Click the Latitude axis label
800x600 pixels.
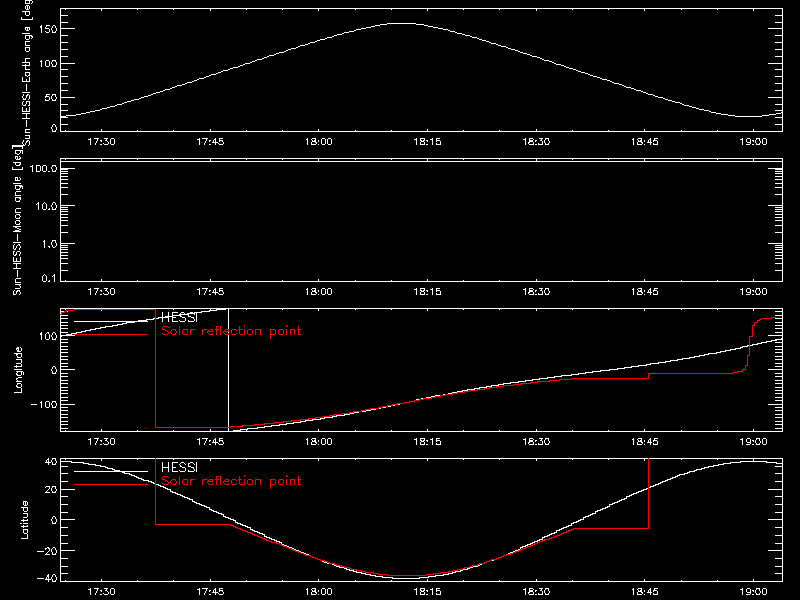pyautogui.click(x=24, y=520)
